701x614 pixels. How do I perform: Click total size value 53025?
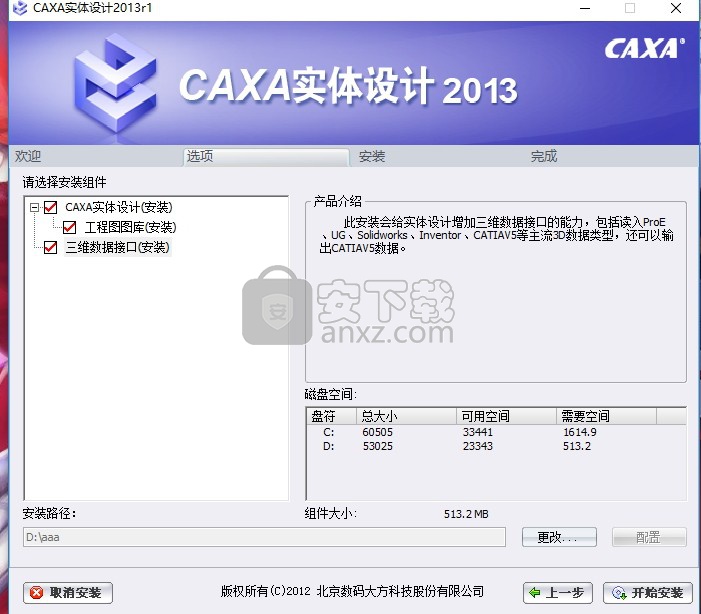[377, 446]
